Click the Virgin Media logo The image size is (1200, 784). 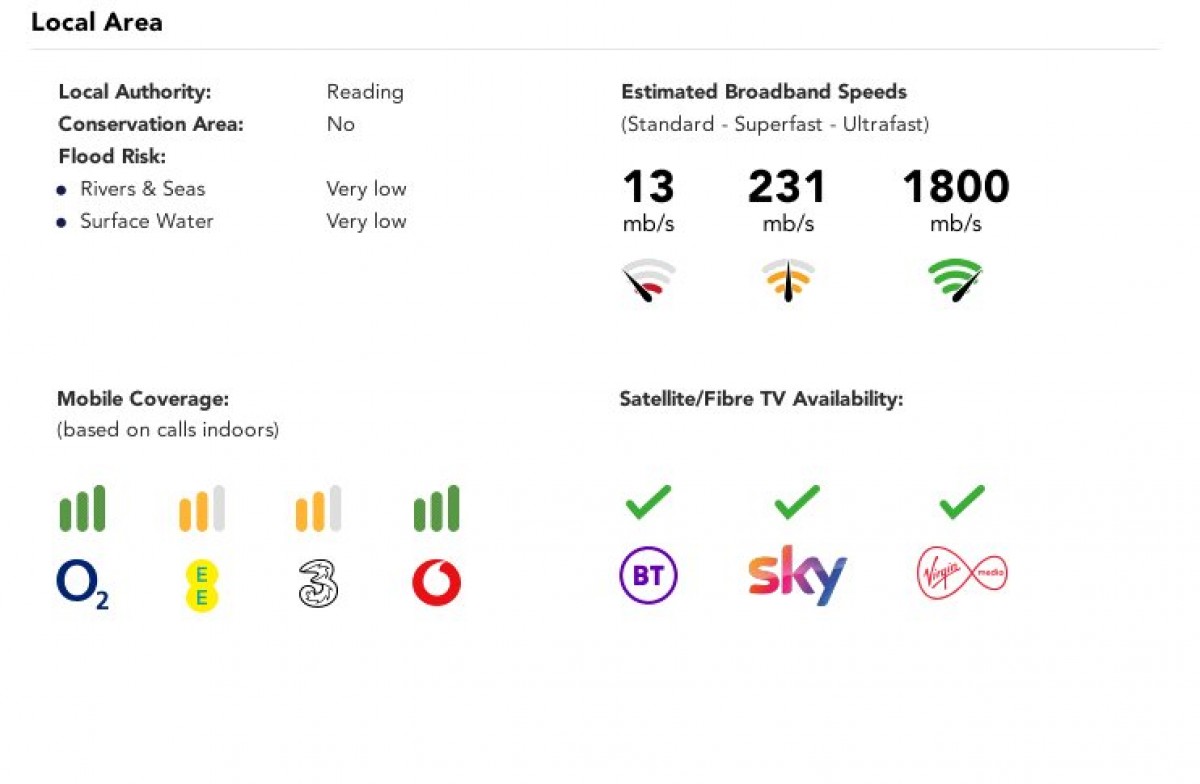click(962, 574)
